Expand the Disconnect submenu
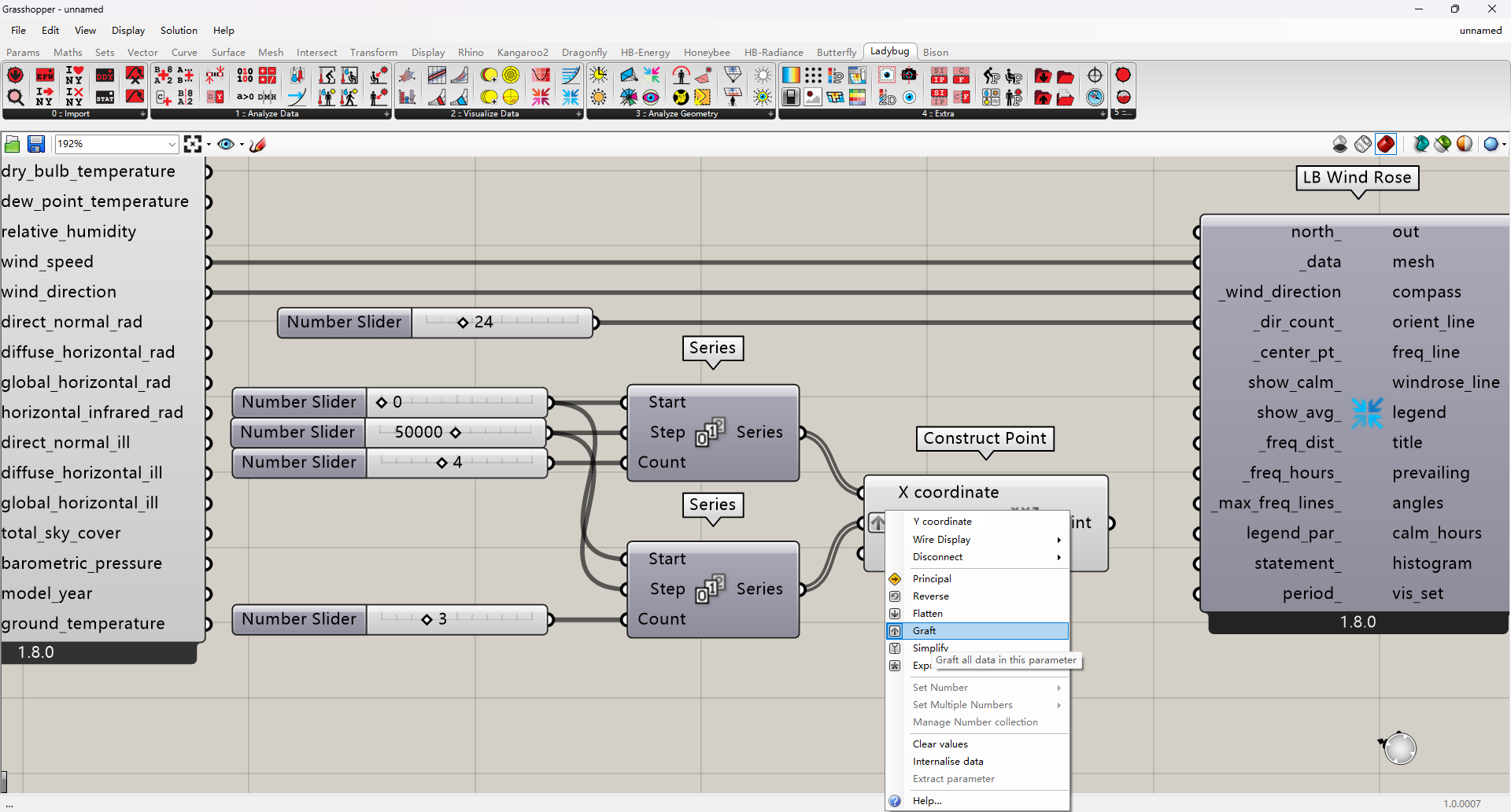This screenshot has width=1511, height=812. (x=977, y=556)
